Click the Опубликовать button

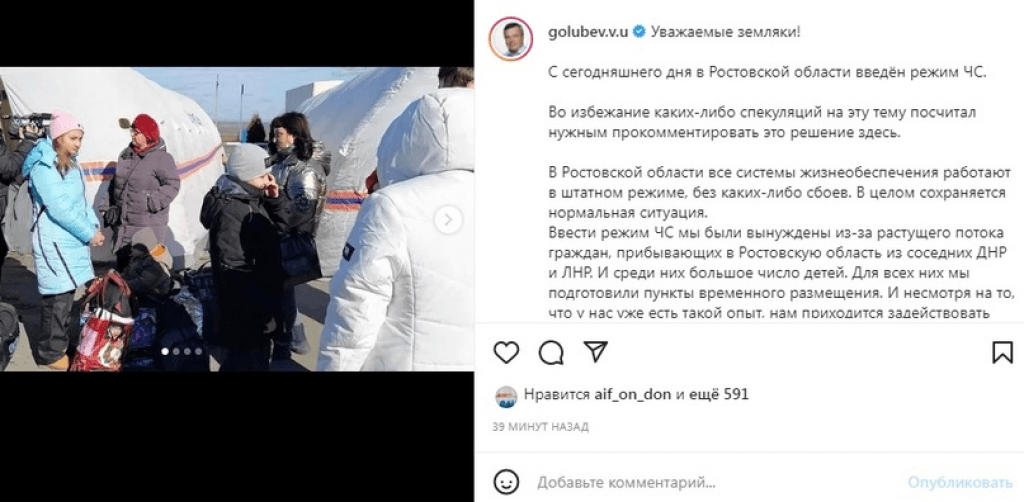(x=960, y=483)
